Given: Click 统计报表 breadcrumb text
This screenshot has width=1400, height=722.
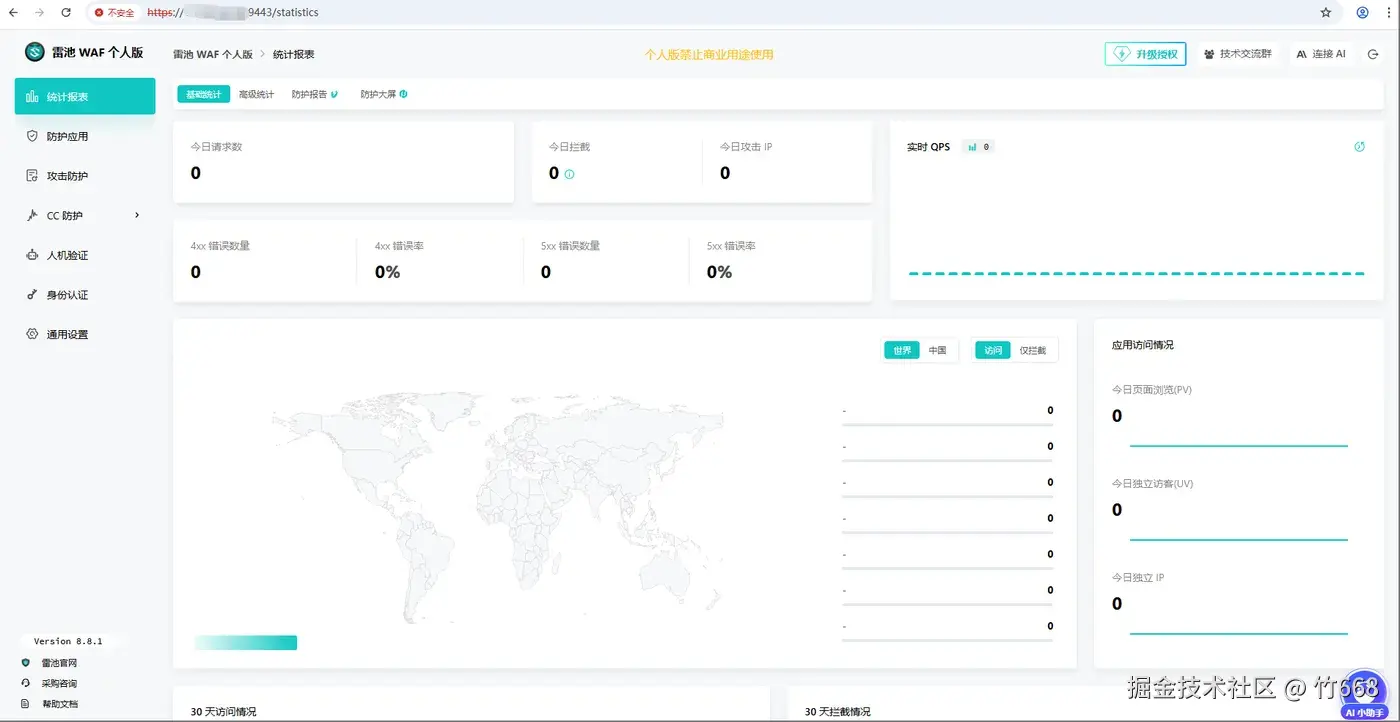Looking at the screenshot, I should coord(294,55).
